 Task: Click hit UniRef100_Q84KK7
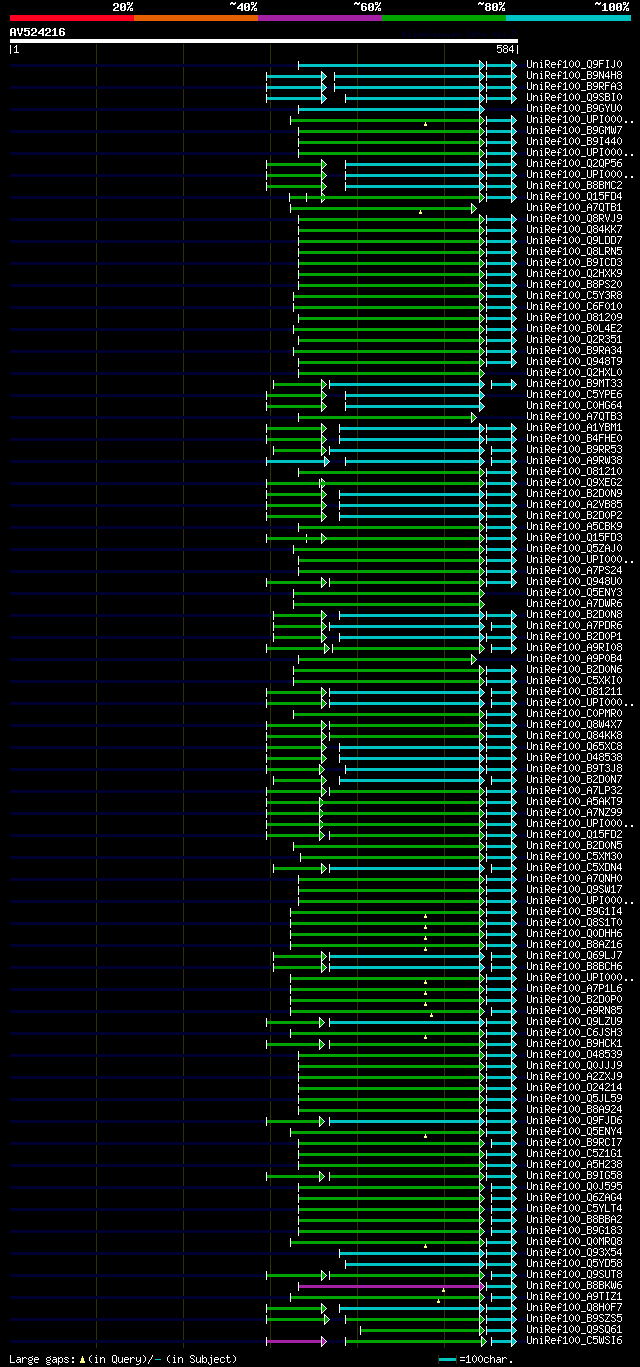(573, 229)
